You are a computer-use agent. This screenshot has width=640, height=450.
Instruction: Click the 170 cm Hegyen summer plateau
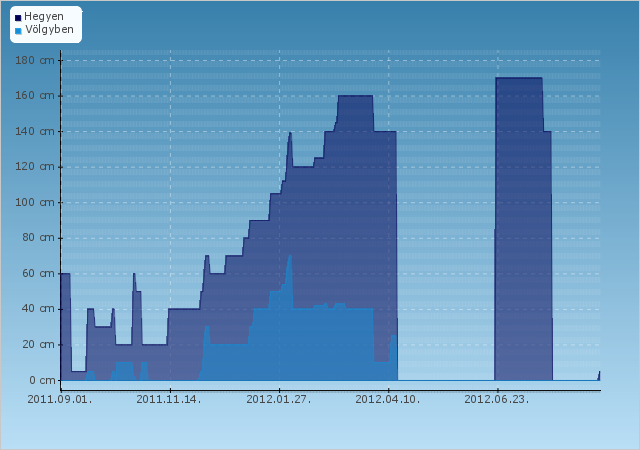(519, 78)
